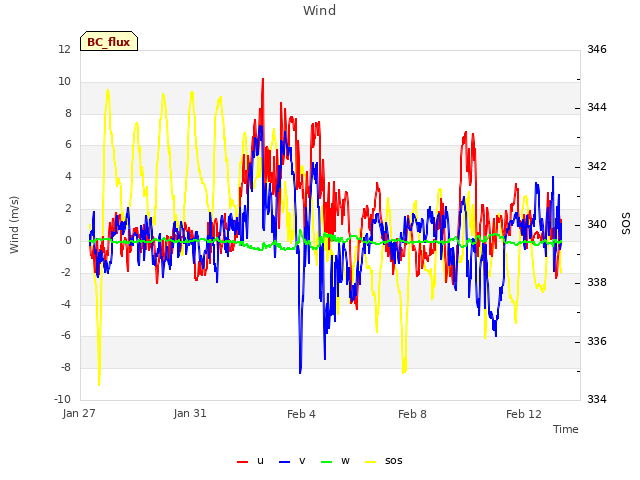
Task: Click the left axis value '10'
Action: tap(64, 81)
